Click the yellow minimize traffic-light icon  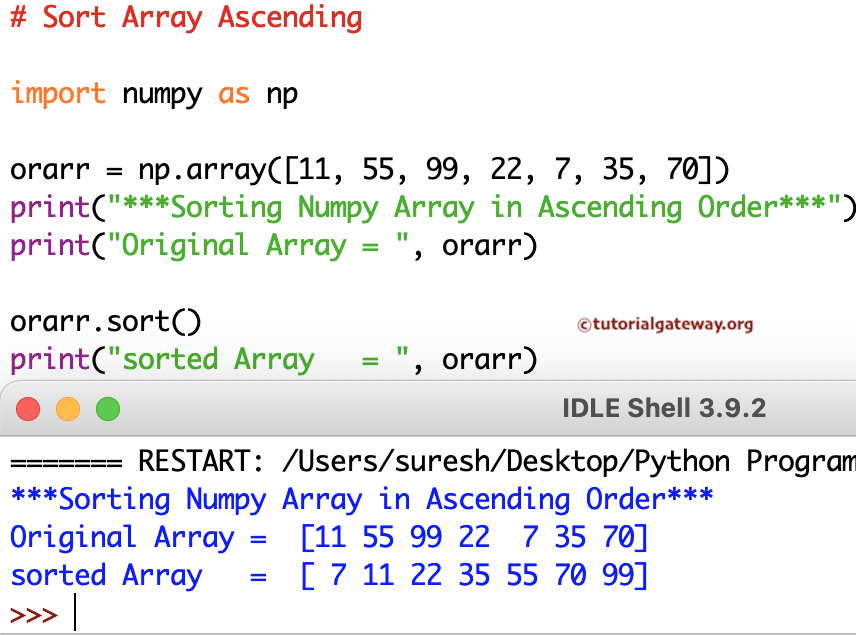click(68, 409)
